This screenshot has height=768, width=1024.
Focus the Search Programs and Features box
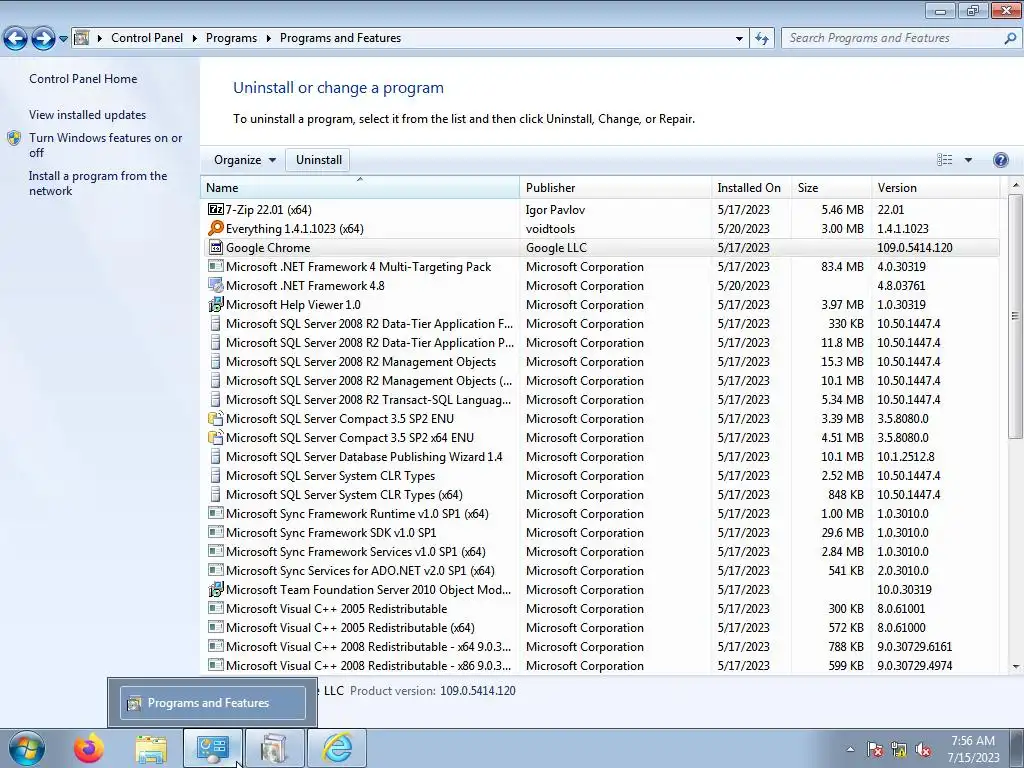(901, 38)
